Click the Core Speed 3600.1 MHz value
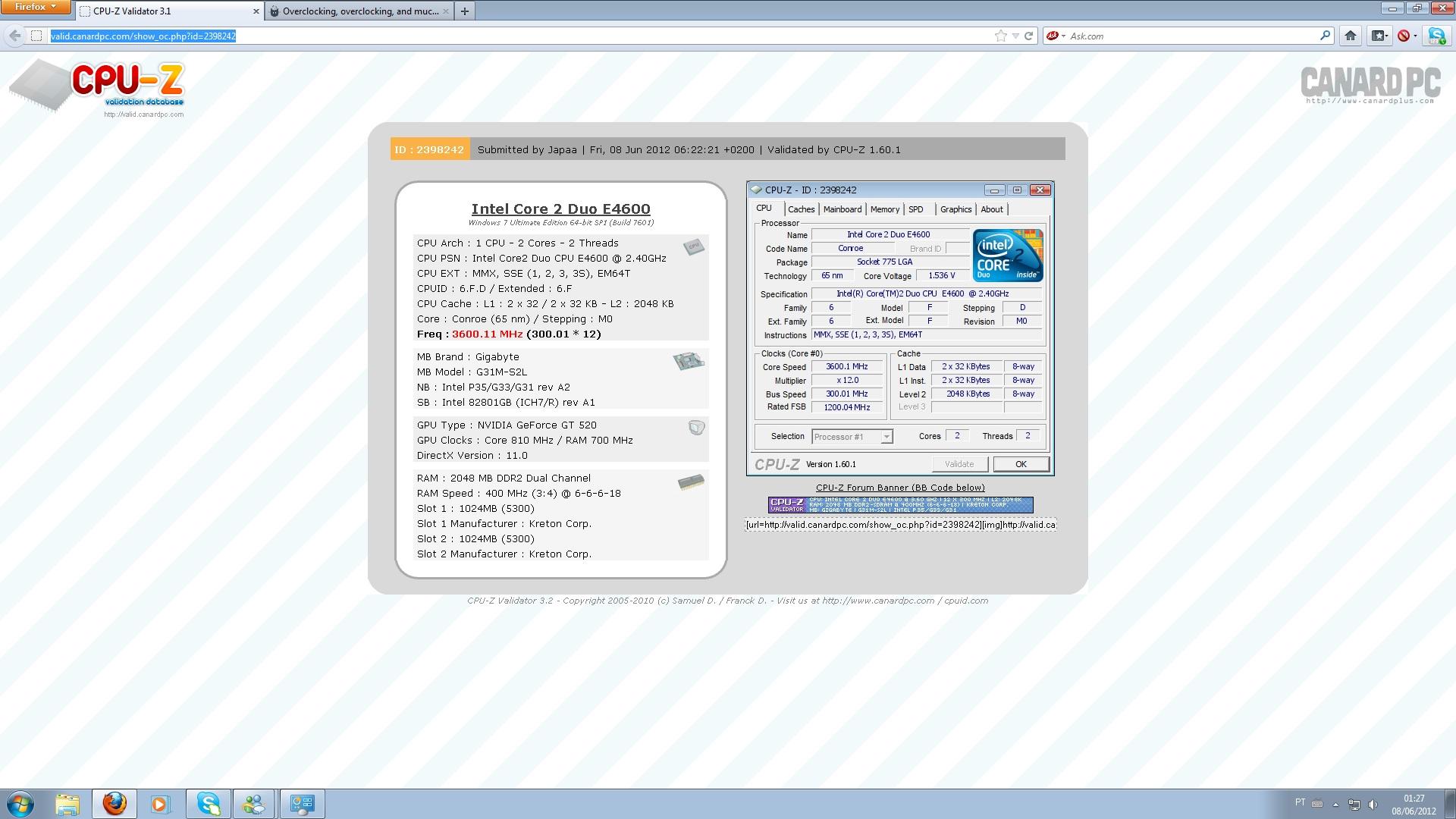Screen dimensions: 1456x819 (847, 367)
